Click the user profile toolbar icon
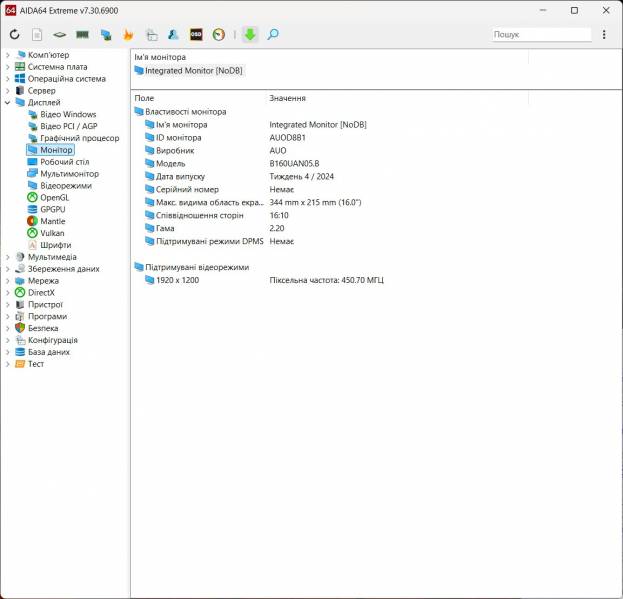The width and height of the screenshot is (623, 599). 174,35
